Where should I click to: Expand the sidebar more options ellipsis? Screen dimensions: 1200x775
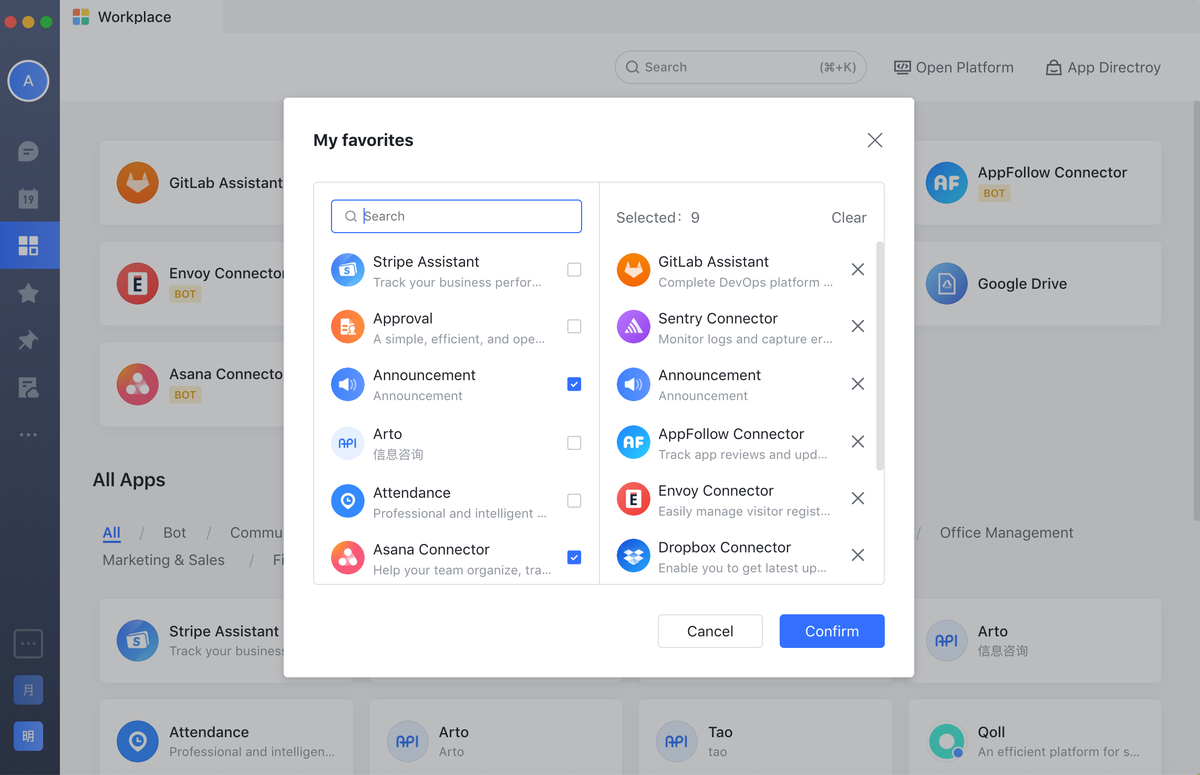28,435
